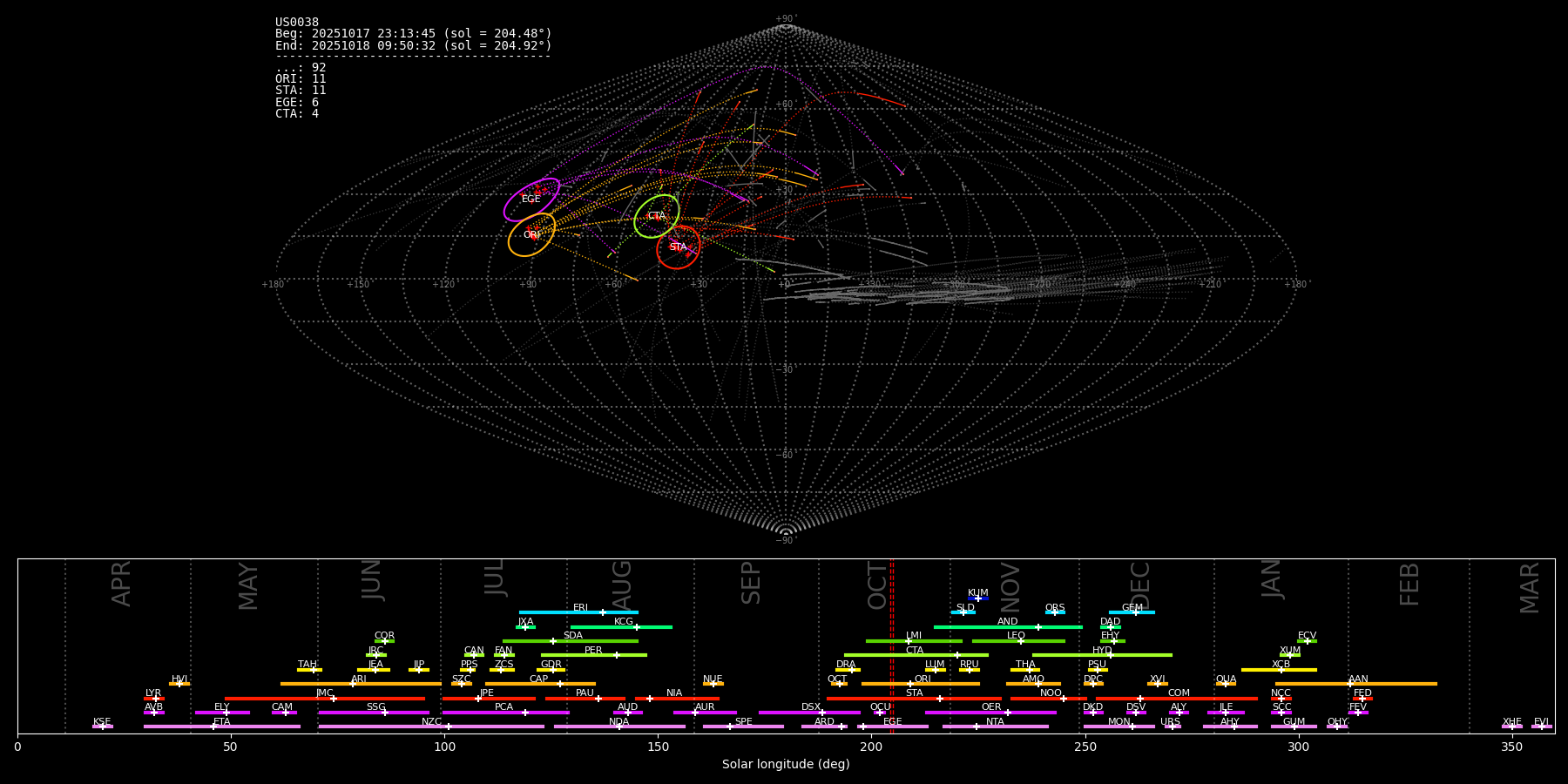Click the CTA shower bar in the timeline
Viewport: 1568px width, 784px height.
pyautogui.click(x=916, y=655)
